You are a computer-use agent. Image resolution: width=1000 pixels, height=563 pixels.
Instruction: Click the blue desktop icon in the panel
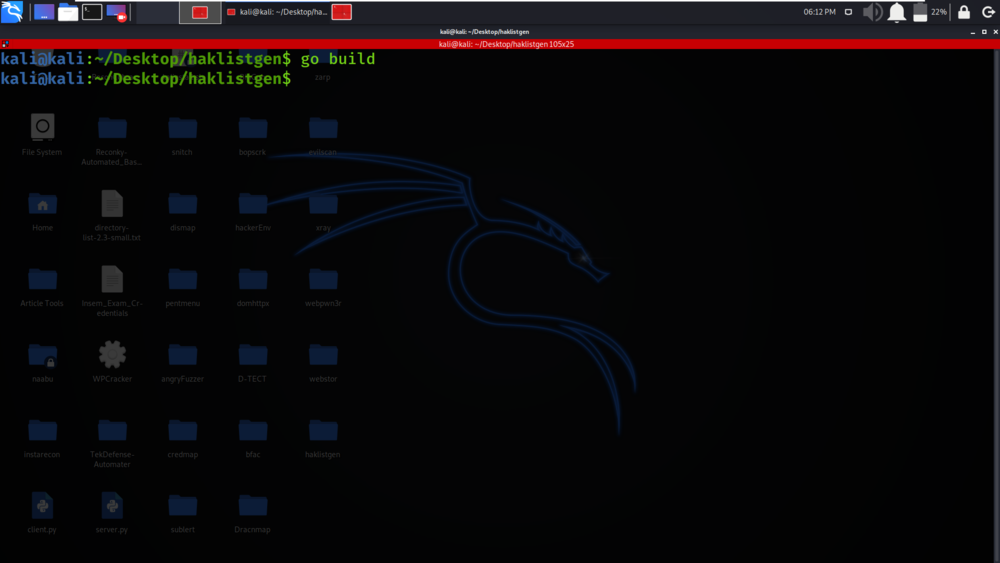click(44, 12)
